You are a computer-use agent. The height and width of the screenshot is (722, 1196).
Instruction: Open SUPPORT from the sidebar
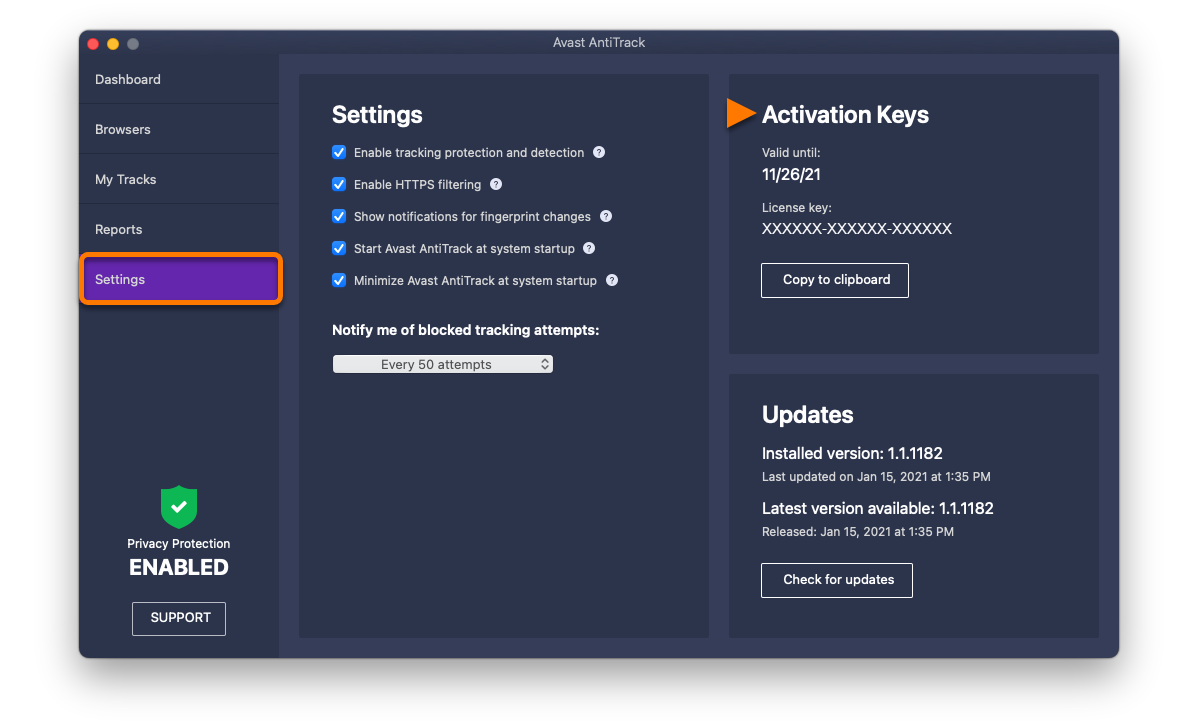tap(179, 618)
